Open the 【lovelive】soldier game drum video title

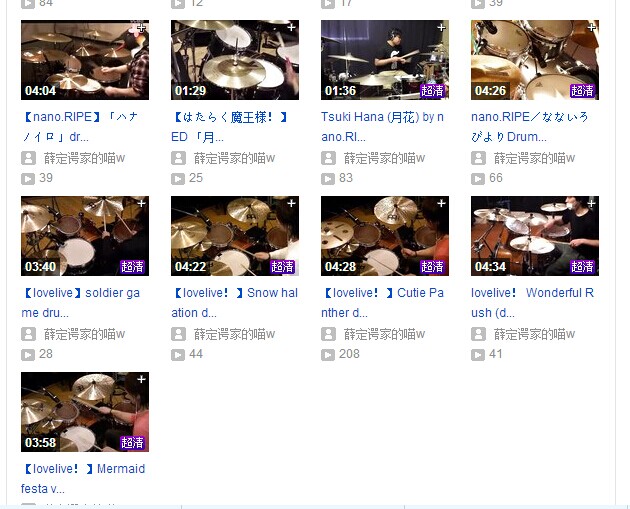[80, 303]
